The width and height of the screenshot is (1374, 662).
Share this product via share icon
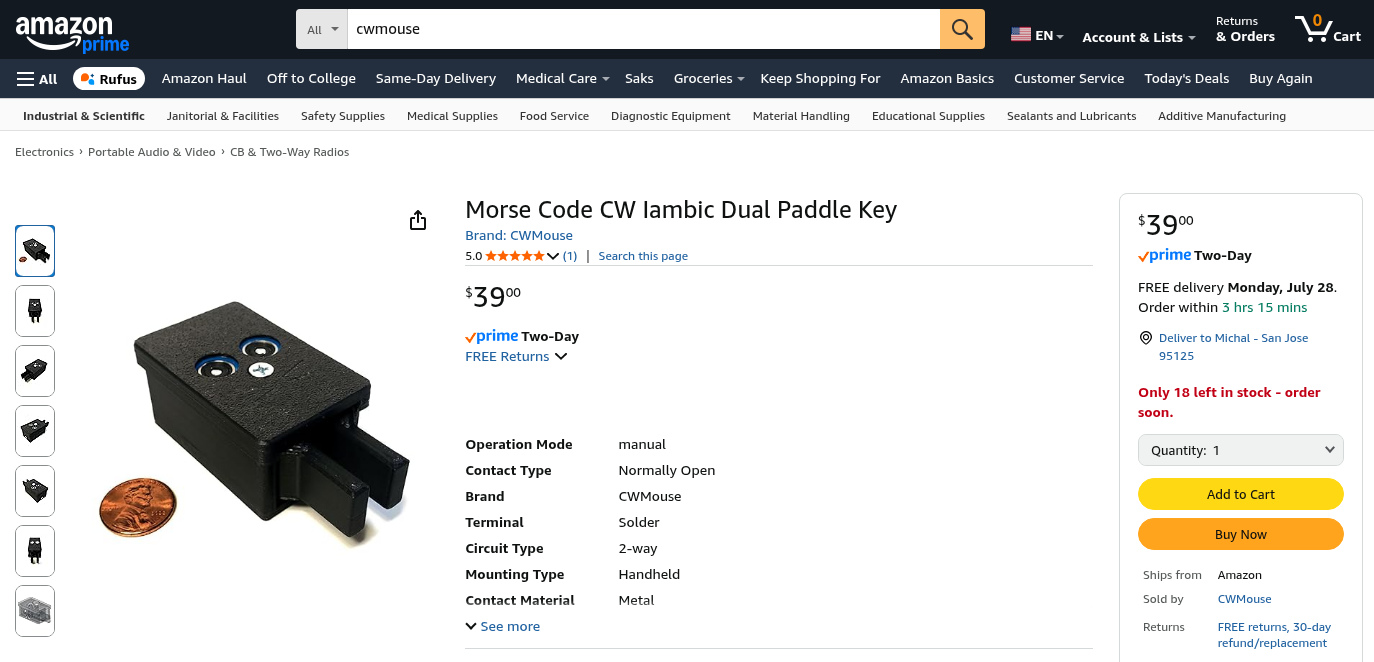[418, 220]
